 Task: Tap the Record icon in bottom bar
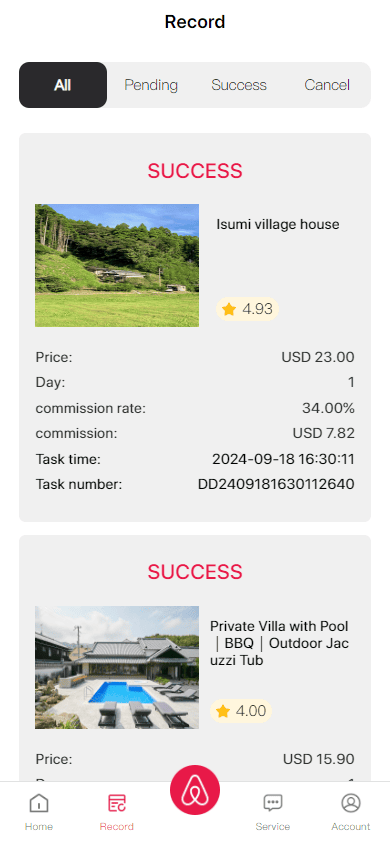[x=117, y=803]
